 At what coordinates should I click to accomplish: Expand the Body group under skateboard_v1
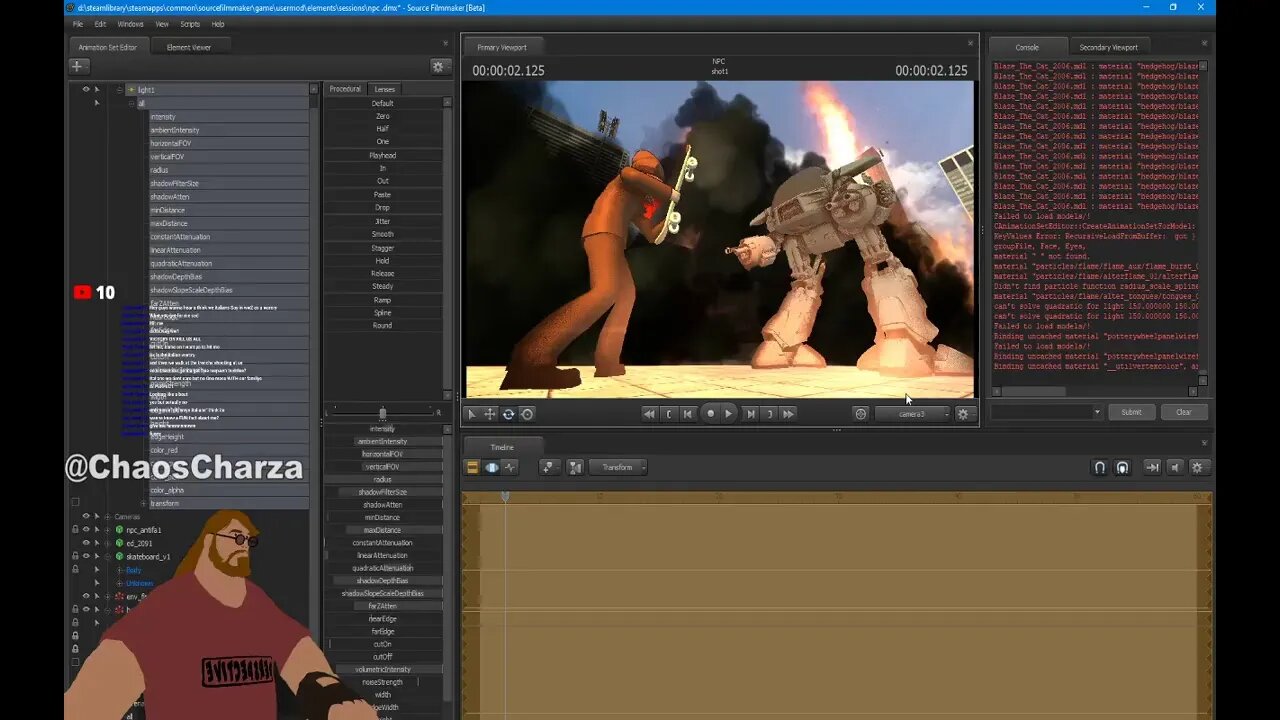coord(119,570)
